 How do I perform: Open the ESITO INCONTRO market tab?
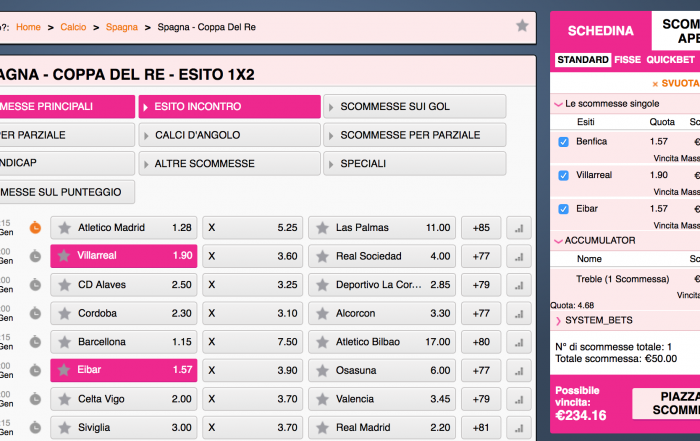229,106
